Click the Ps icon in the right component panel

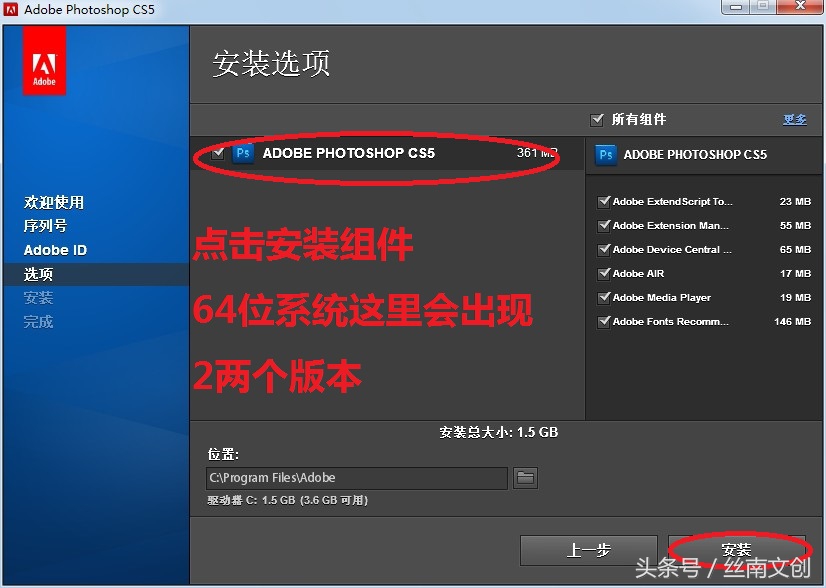tap(606, 156)
